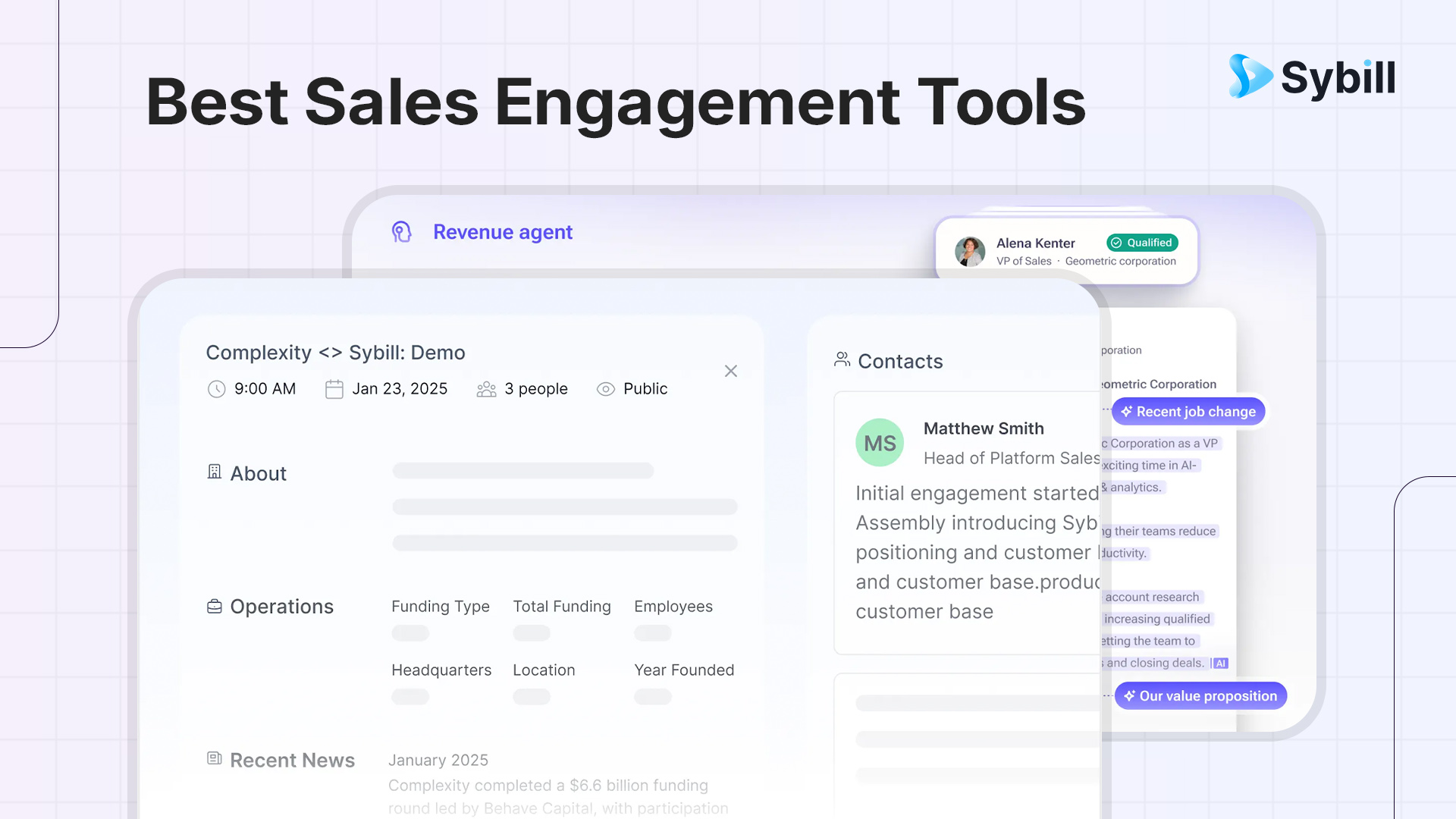Select the VP of Sales role text
Image resolution: width=1456 pixels, height=819 pixels.
click(1024, 261)
